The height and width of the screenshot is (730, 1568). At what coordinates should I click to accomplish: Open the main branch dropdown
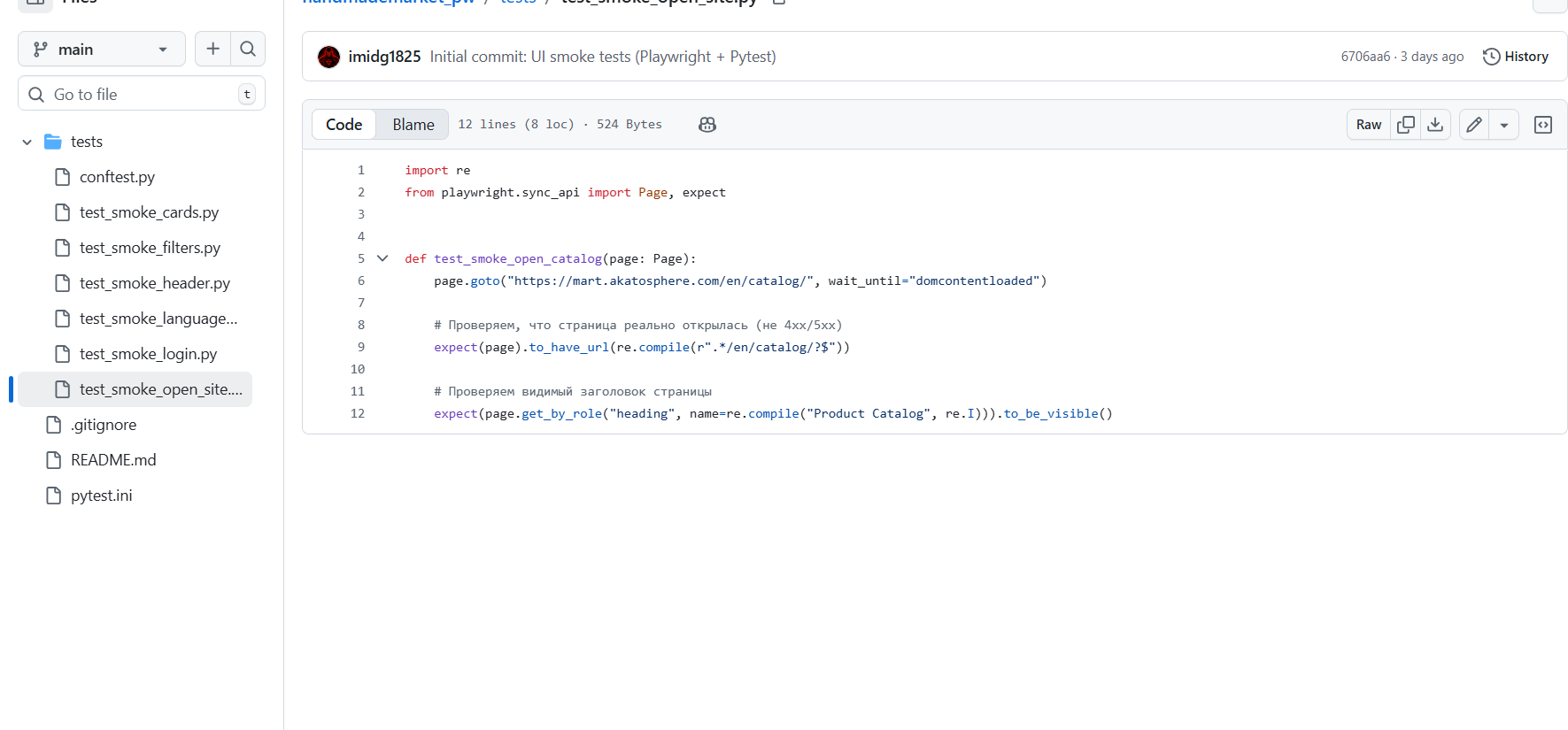tap(101, 50)
